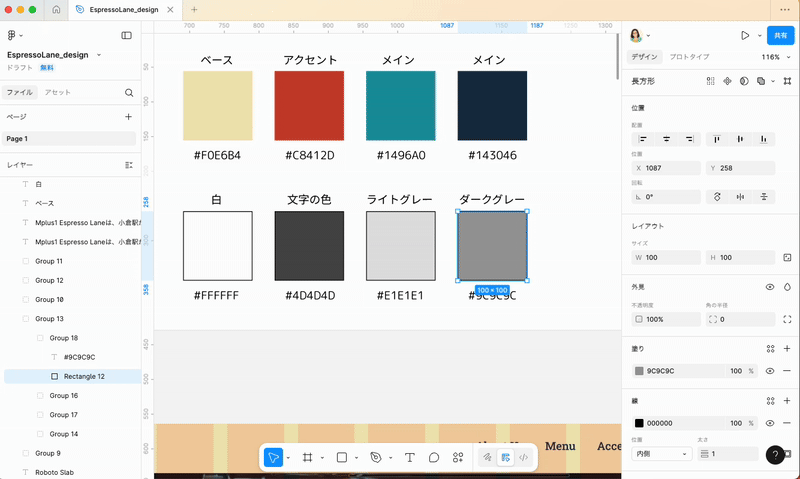
Task: Select the Text tool in bottom toolbar
Action: point(410,457)
